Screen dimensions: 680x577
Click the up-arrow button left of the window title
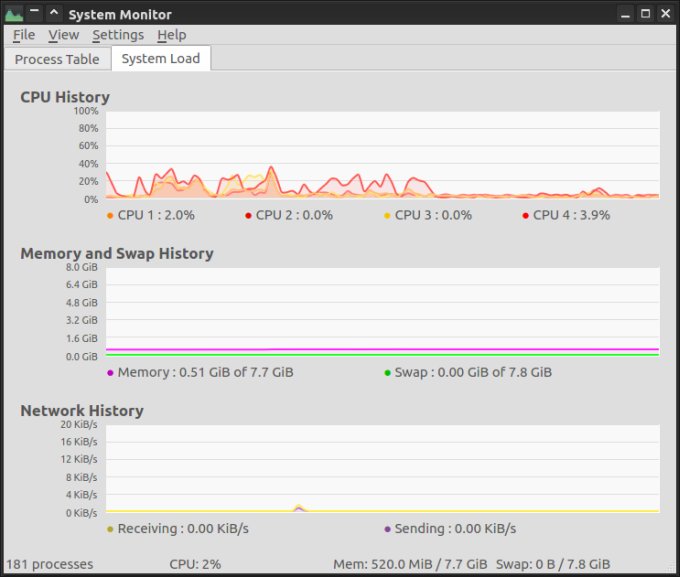click(x=54, y=13)
